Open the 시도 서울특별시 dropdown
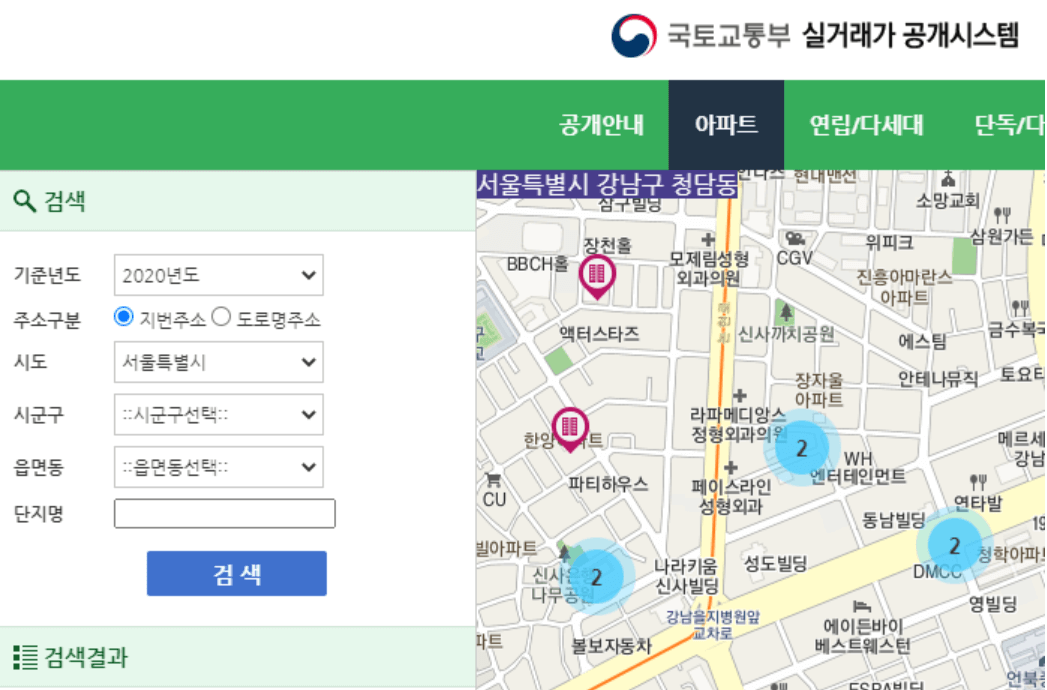This screenshot has width=1047, height=690. [218, 362]
